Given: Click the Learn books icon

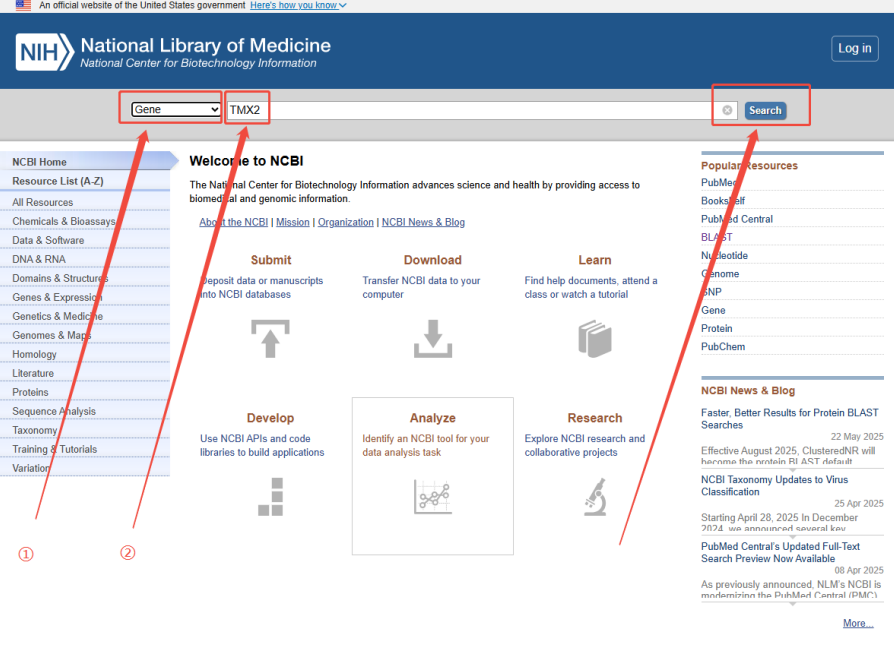Looking at the screenshot, I should coord(595,339).
